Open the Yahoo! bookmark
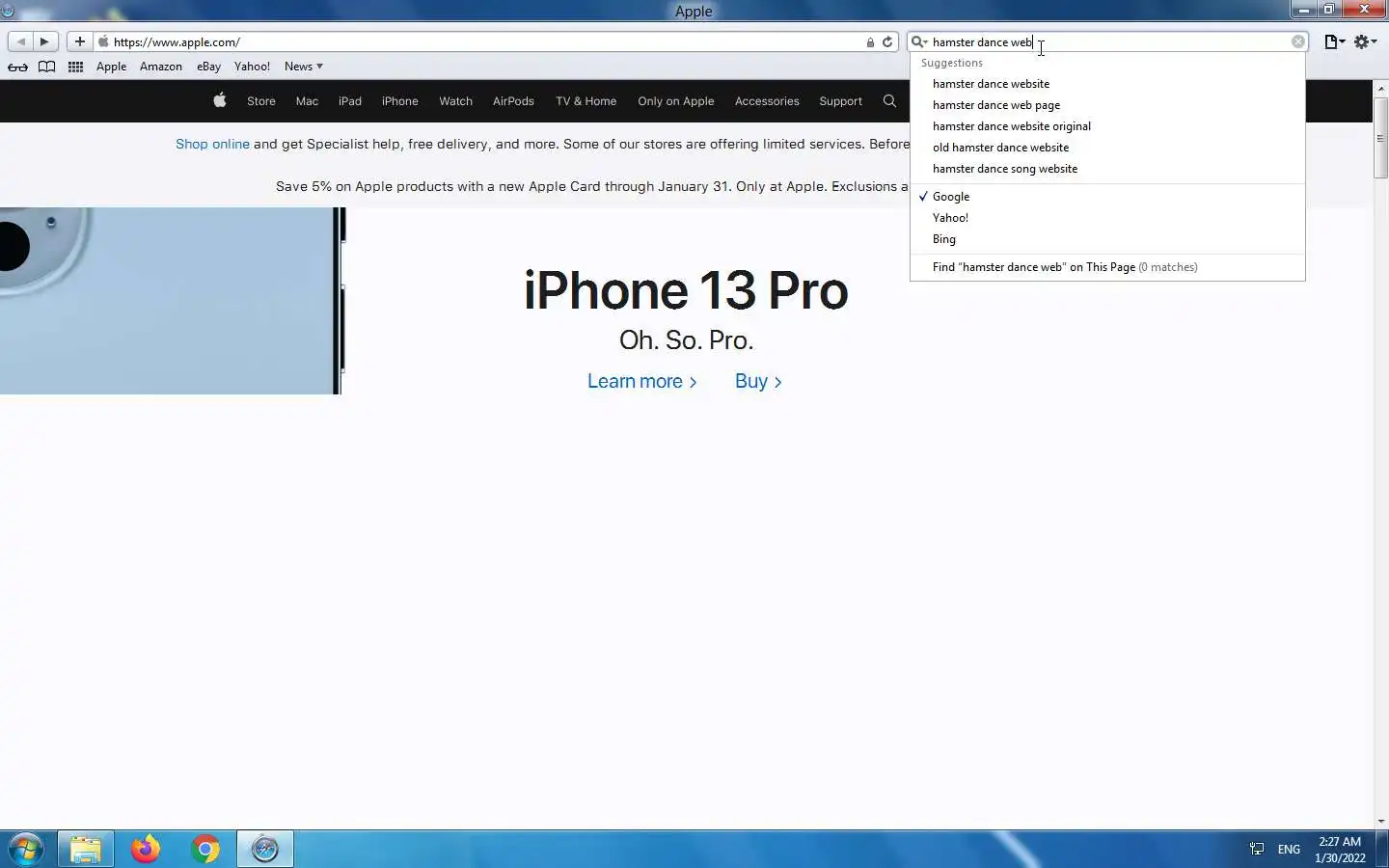 [252, 67]
